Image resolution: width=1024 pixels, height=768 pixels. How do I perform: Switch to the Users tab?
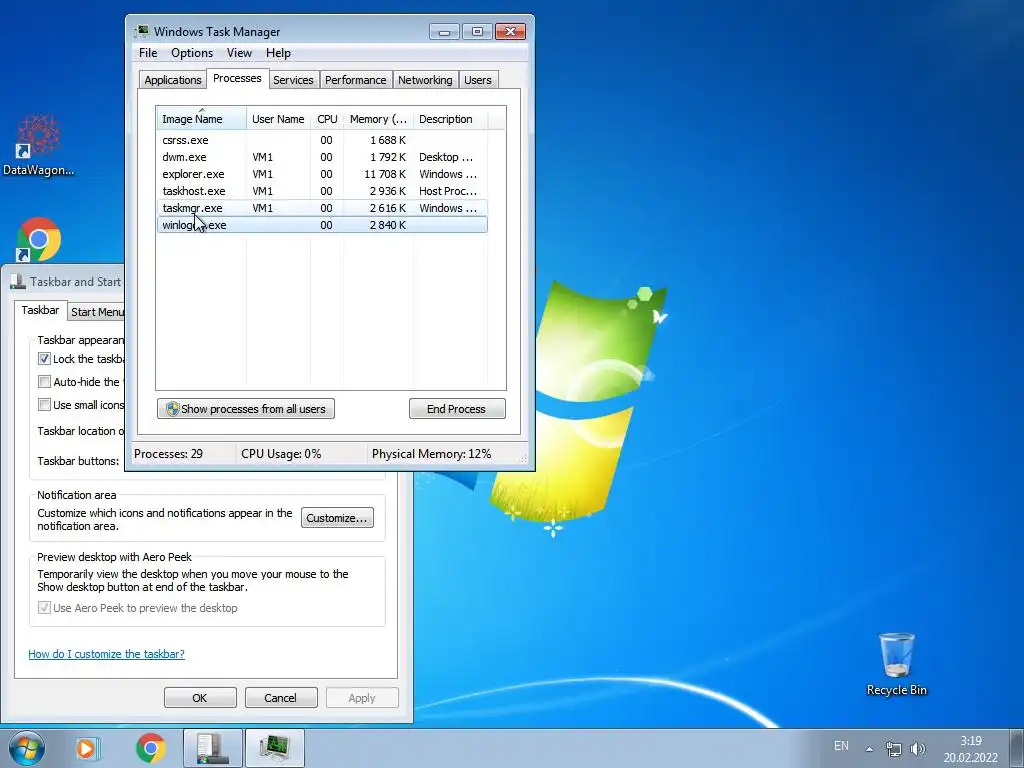477,80
